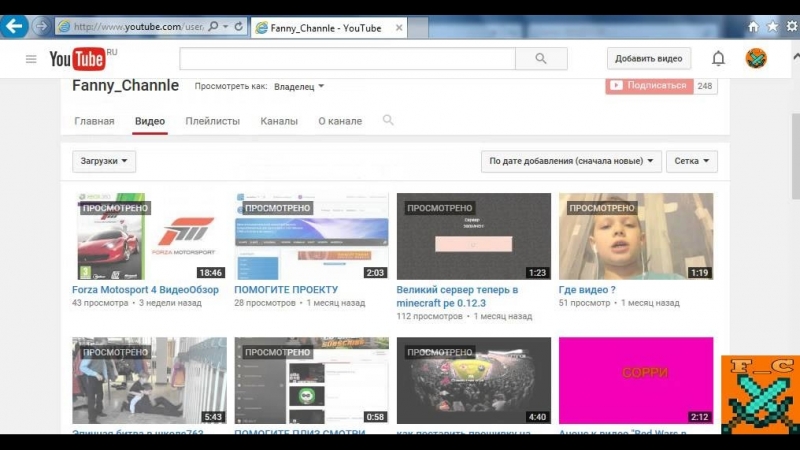This screenshot has height=450, width=800.
Task: Click the Fanny_Channle channel name
Action: pyautogui.click(x=126, y=86)
